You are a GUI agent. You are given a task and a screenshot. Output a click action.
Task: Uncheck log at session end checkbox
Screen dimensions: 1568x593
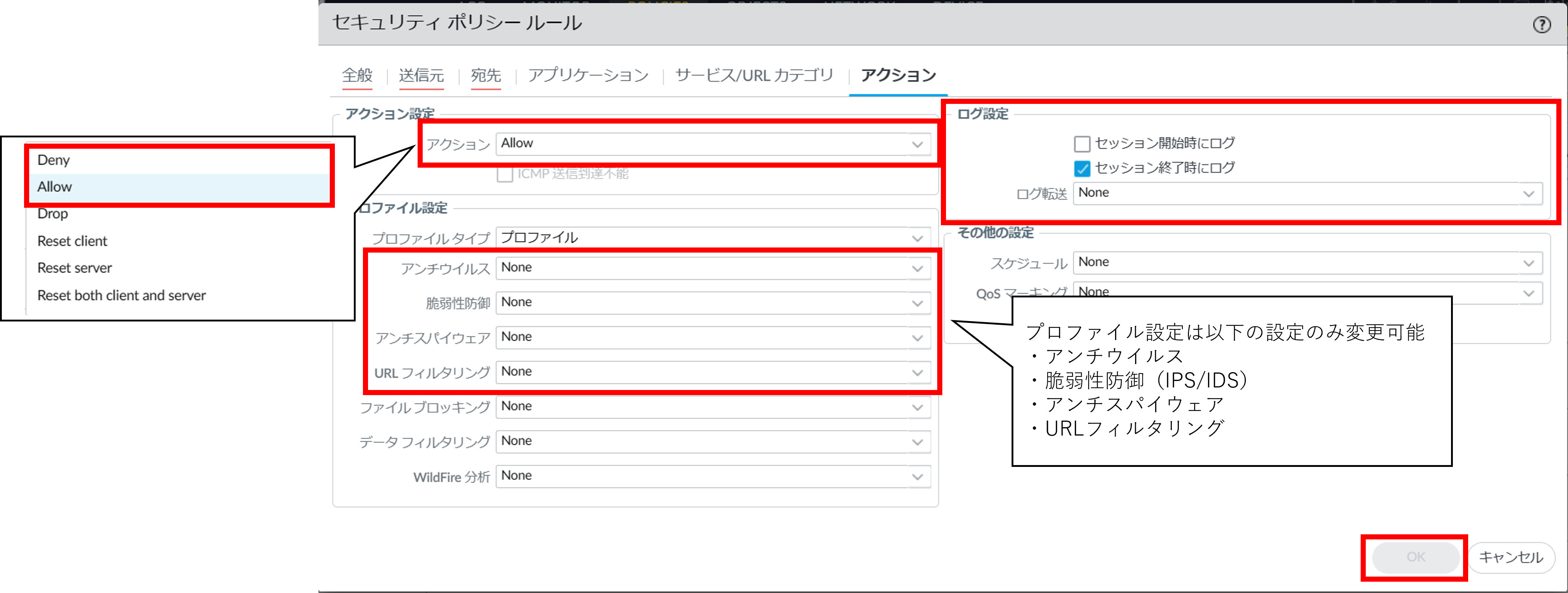click(1082, 169)
